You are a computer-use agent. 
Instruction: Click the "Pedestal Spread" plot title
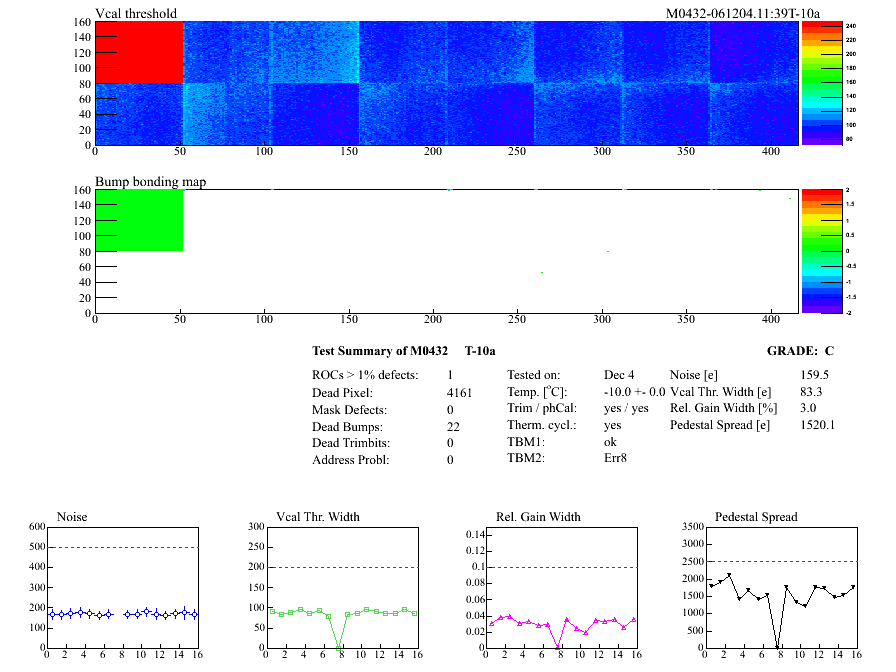[x=756, y=517]
